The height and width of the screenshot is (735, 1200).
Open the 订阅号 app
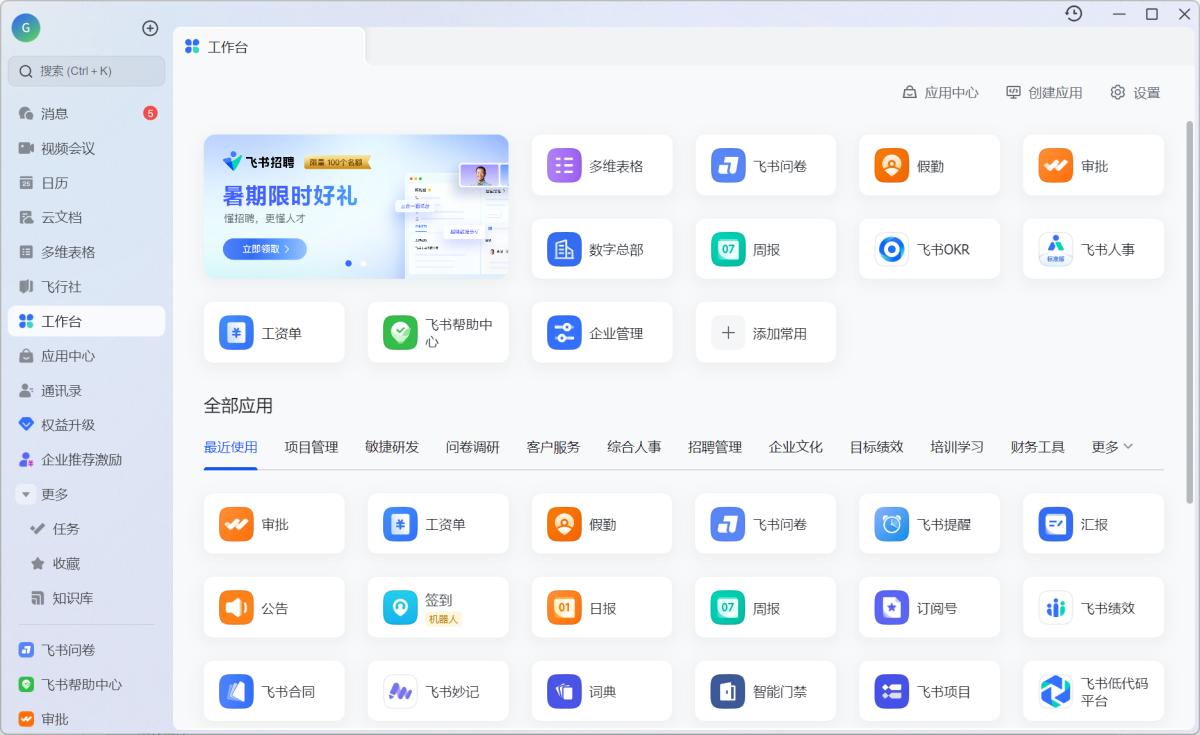tap(929, 607)
